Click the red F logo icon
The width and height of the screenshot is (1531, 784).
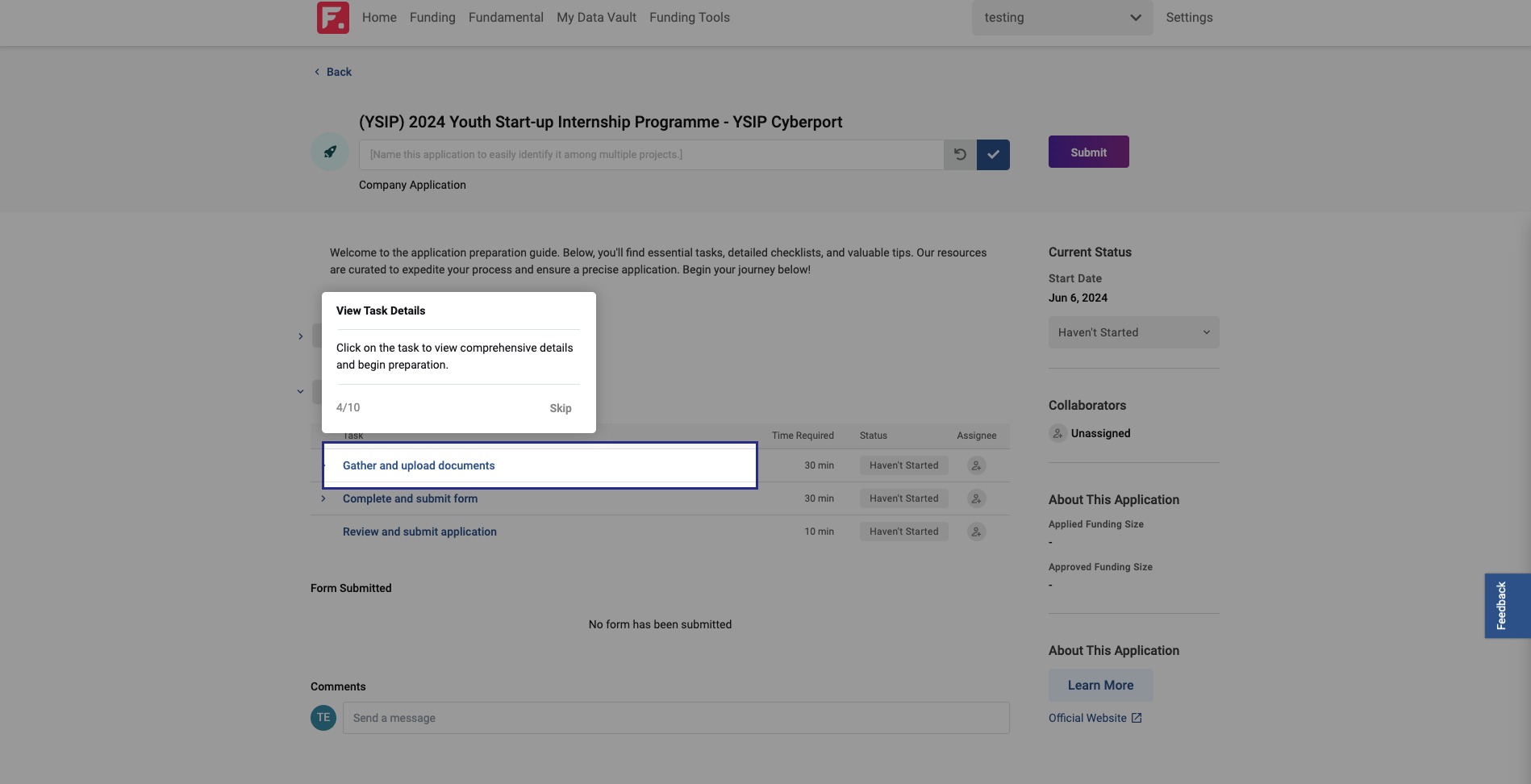pos(333,18)
